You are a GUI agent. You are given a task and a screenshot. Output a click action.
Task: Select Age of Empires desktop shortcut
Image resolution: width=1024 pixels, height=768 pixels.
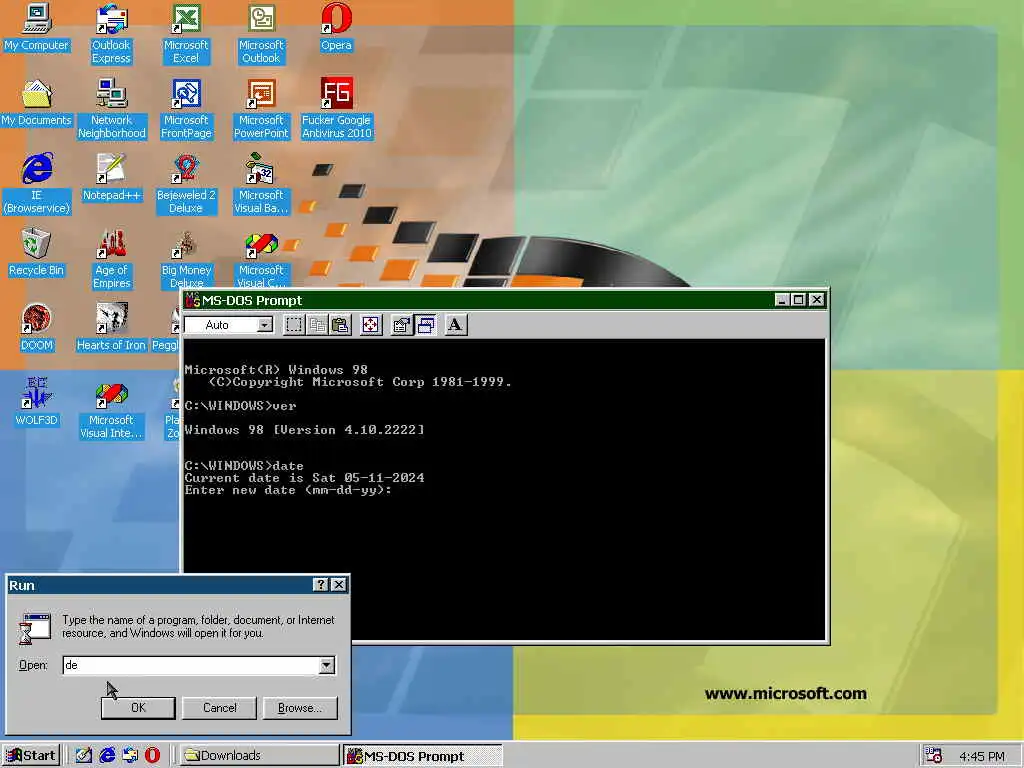point(112,259)
